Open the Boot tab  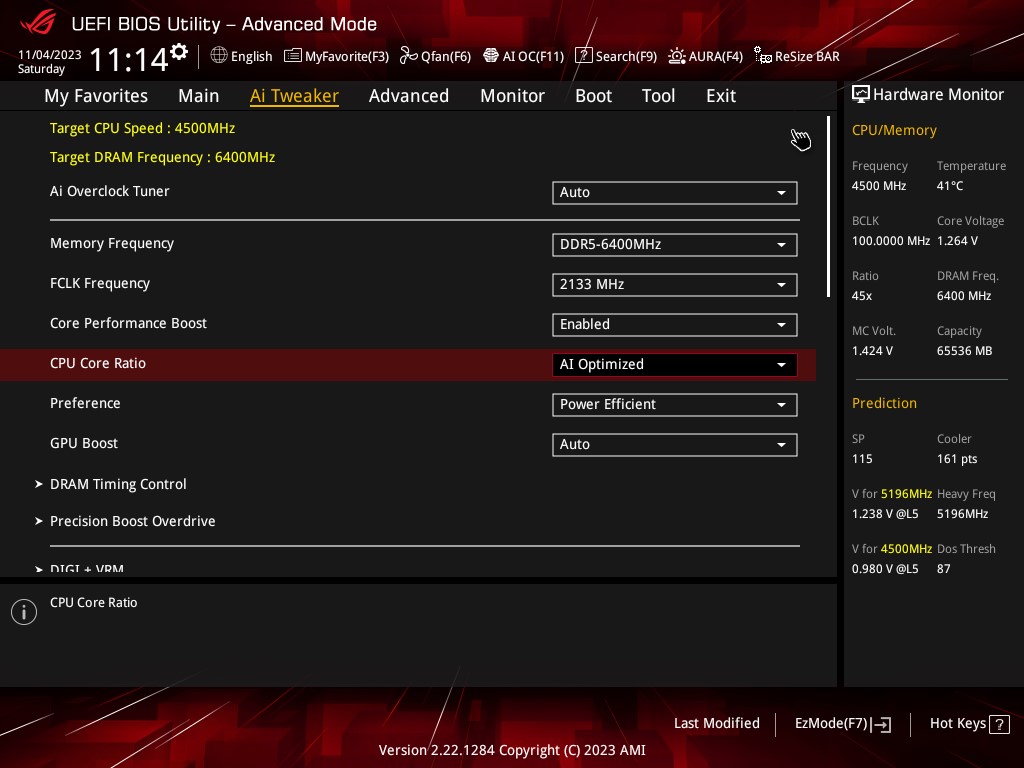click(x=593, y=96)
